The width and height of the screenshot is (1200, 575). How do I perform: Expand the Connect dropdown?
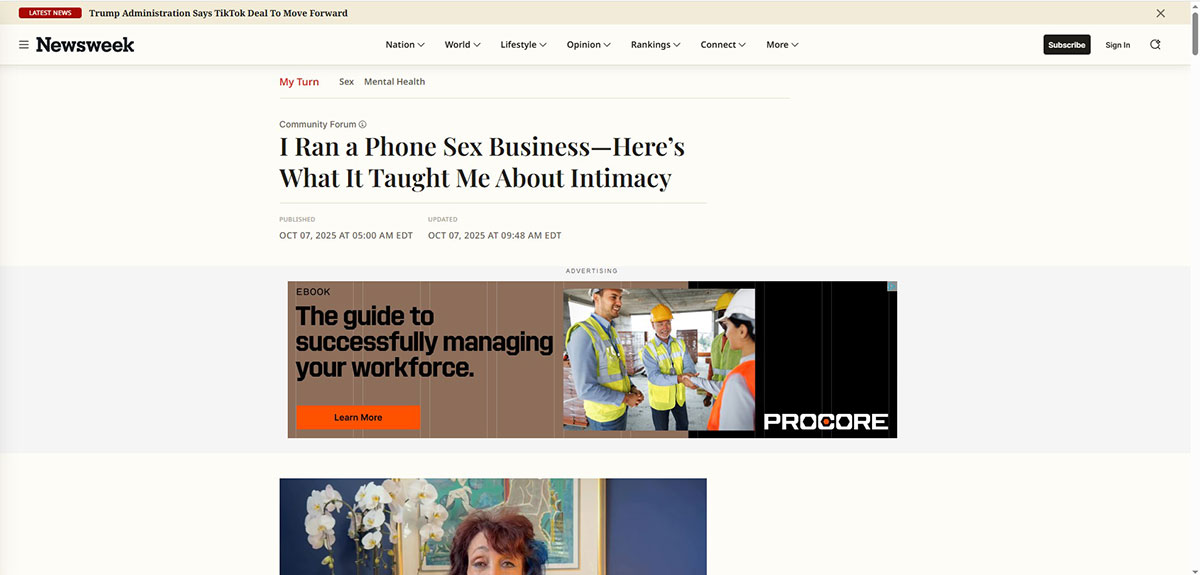723,45
